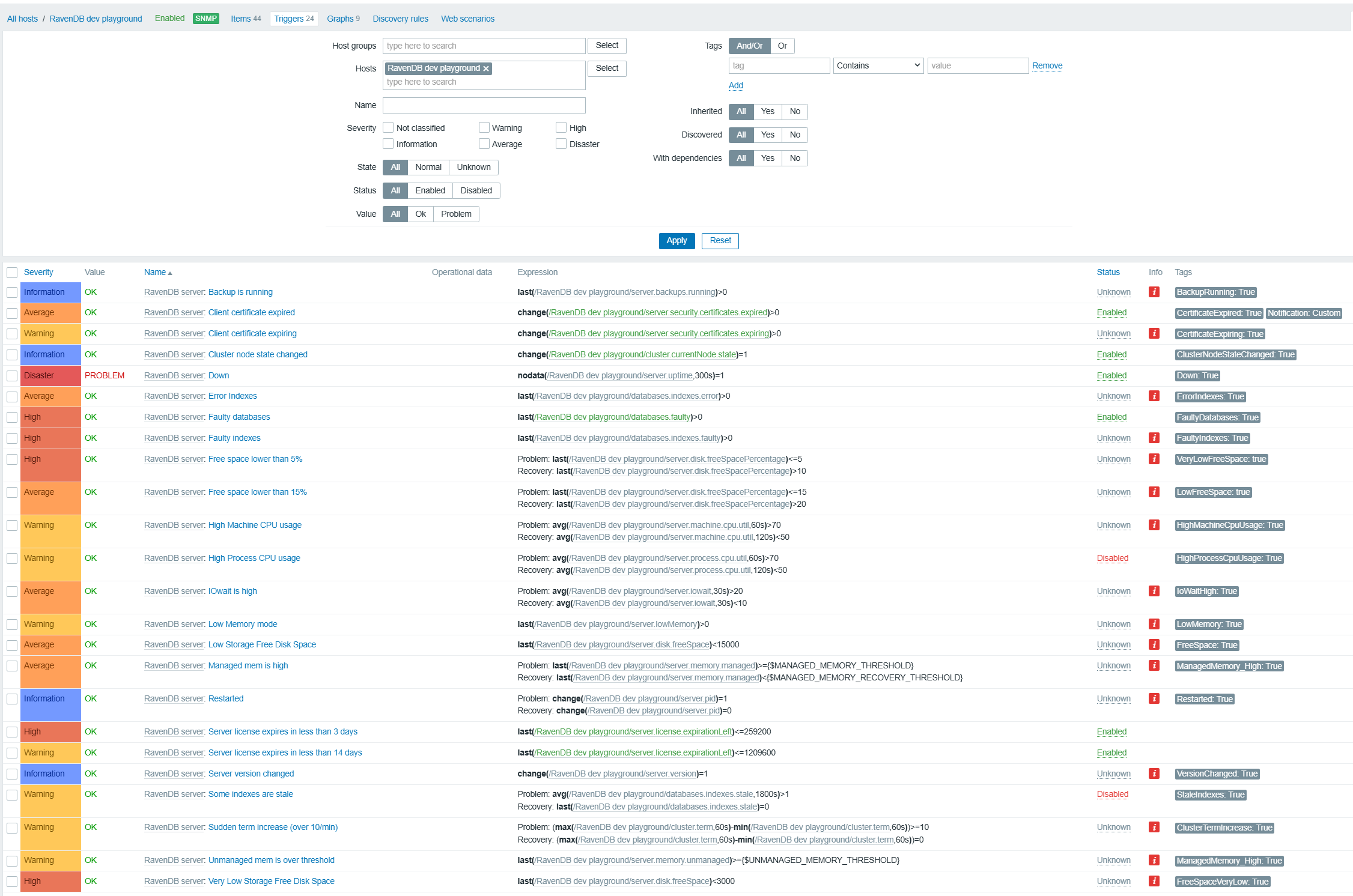Screen dimensions: 1353x896
Task: Click info icon for Backup is running trigger
Action: coord(1154,292)
